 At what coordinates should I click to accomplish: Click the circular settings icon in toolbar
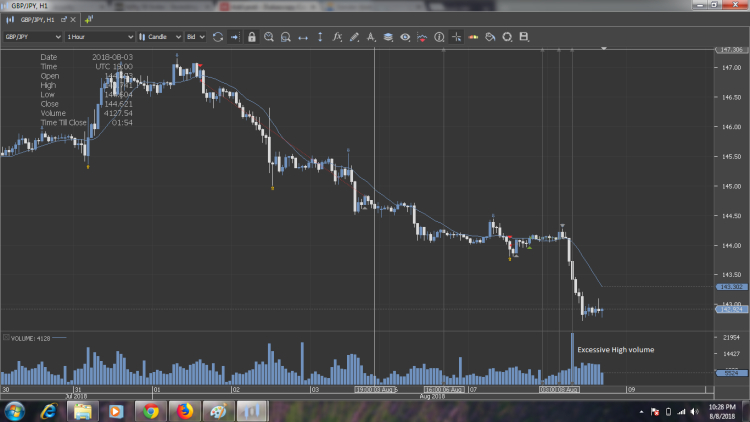tap(507, 37)
